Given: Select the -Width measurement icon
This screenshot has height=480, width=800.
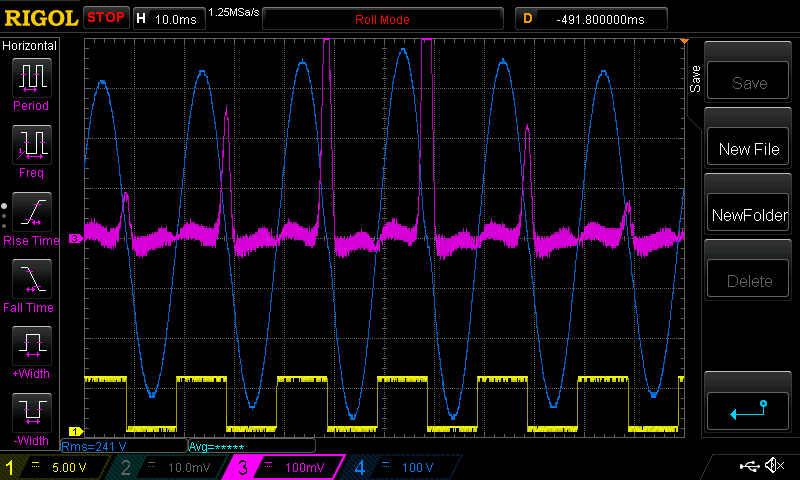Looking at the screenshot, I should [31, 414].
